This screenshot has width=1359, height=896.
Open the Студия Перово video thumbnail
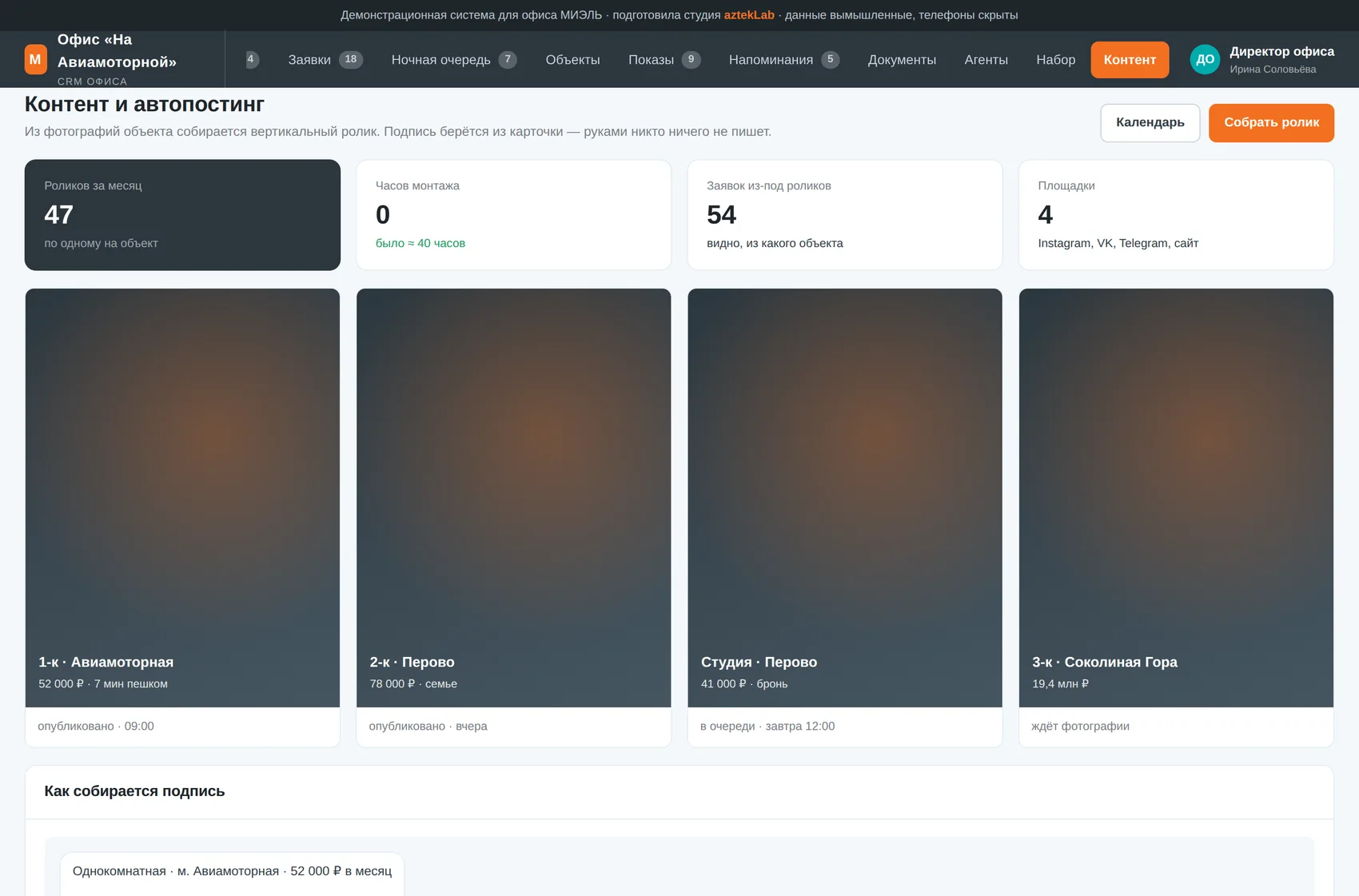point(845,498)
